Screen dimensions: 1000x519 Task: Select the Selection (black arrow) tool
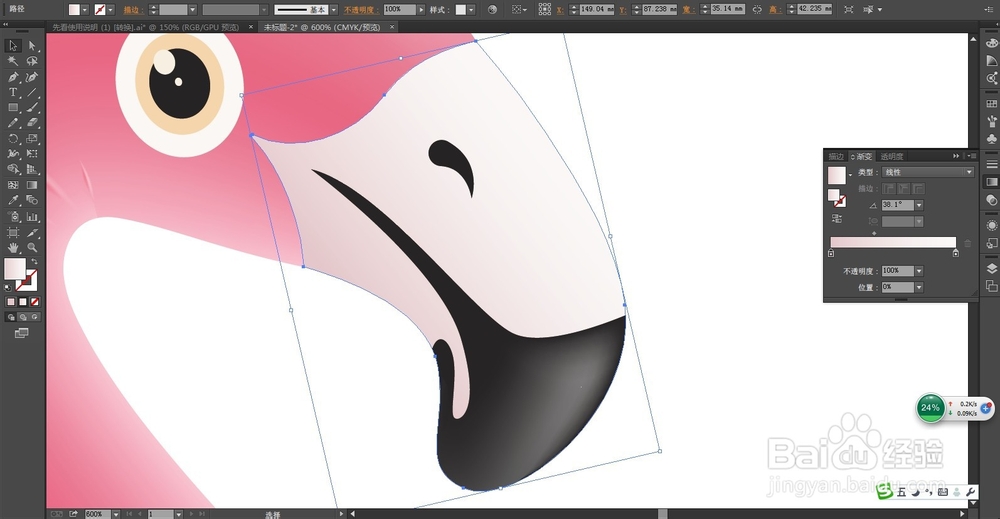click(x=13, y=46)
